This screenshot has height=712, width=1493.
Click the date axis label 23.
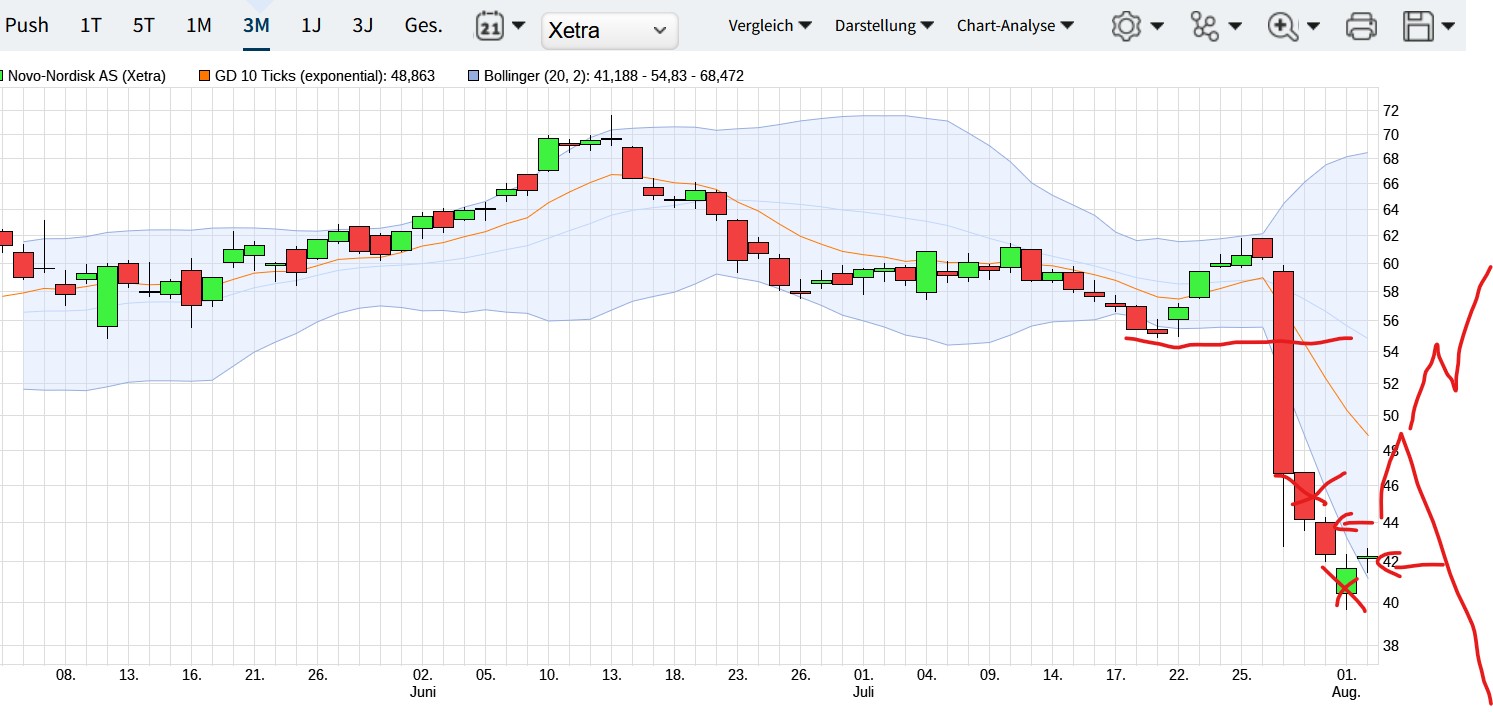pos(738,675)
